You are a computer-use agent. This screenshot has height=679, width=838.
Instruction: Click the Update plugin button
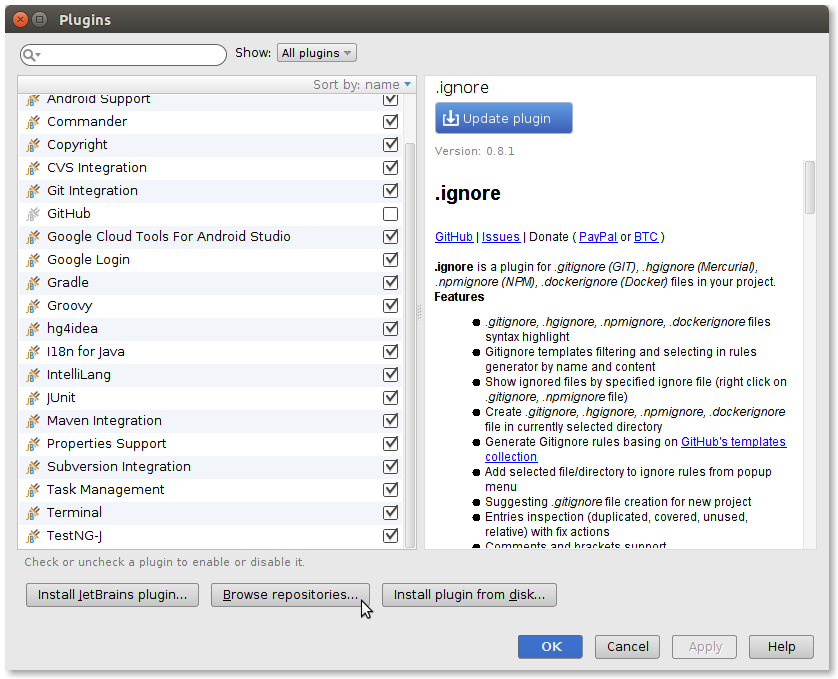click(x=503, y=118)
